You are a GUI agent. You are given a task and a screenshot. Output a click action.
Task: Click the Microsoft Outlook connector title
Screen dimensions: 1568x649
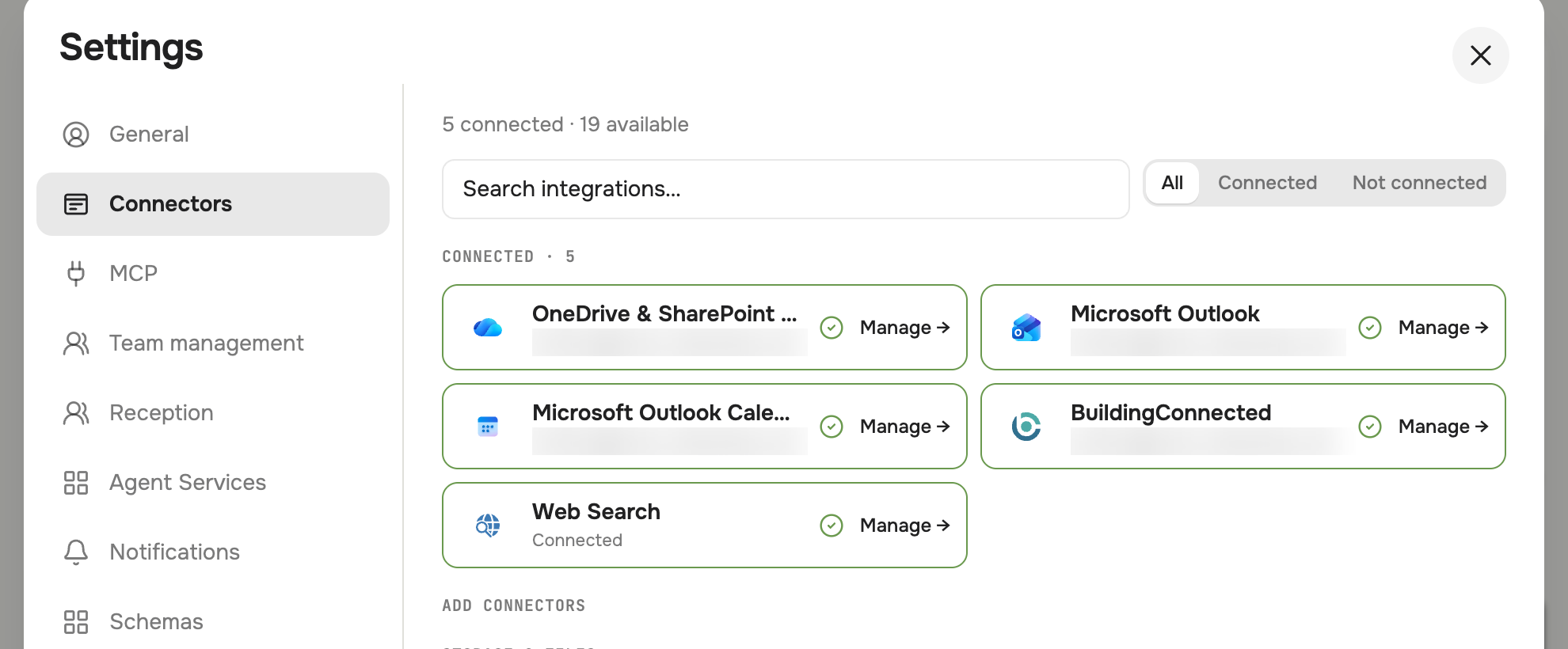pos(1165,314)
